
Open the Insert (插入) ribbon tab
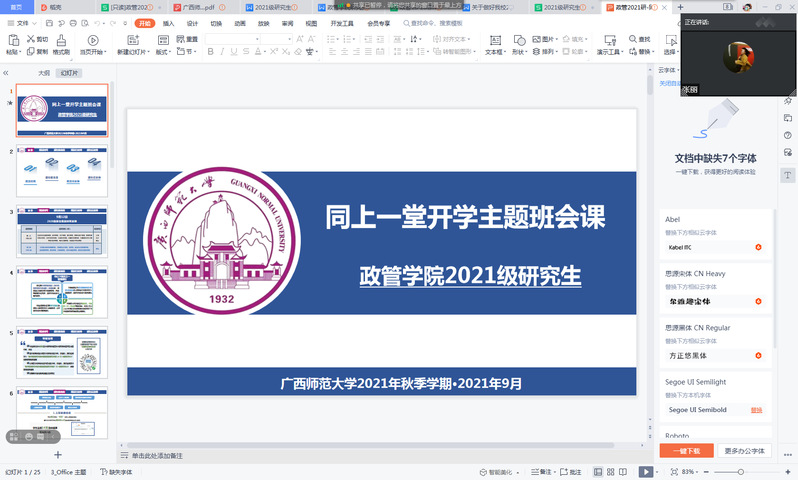click(x=168, y=23)
